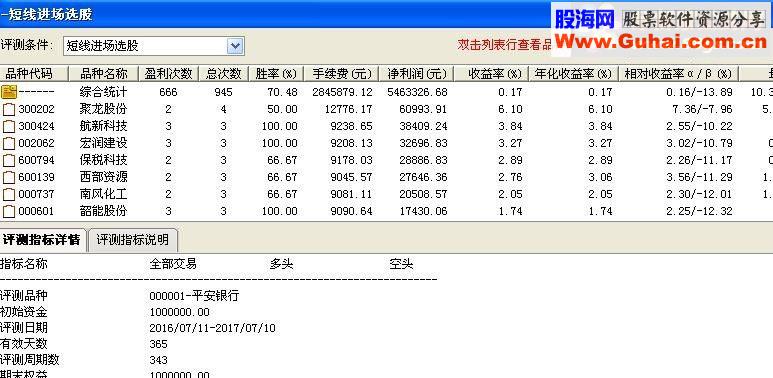Sort by the 品种名称 column header
Viewport: 773px width, 378px height.
pyautogui.click(x=104, y=74)
